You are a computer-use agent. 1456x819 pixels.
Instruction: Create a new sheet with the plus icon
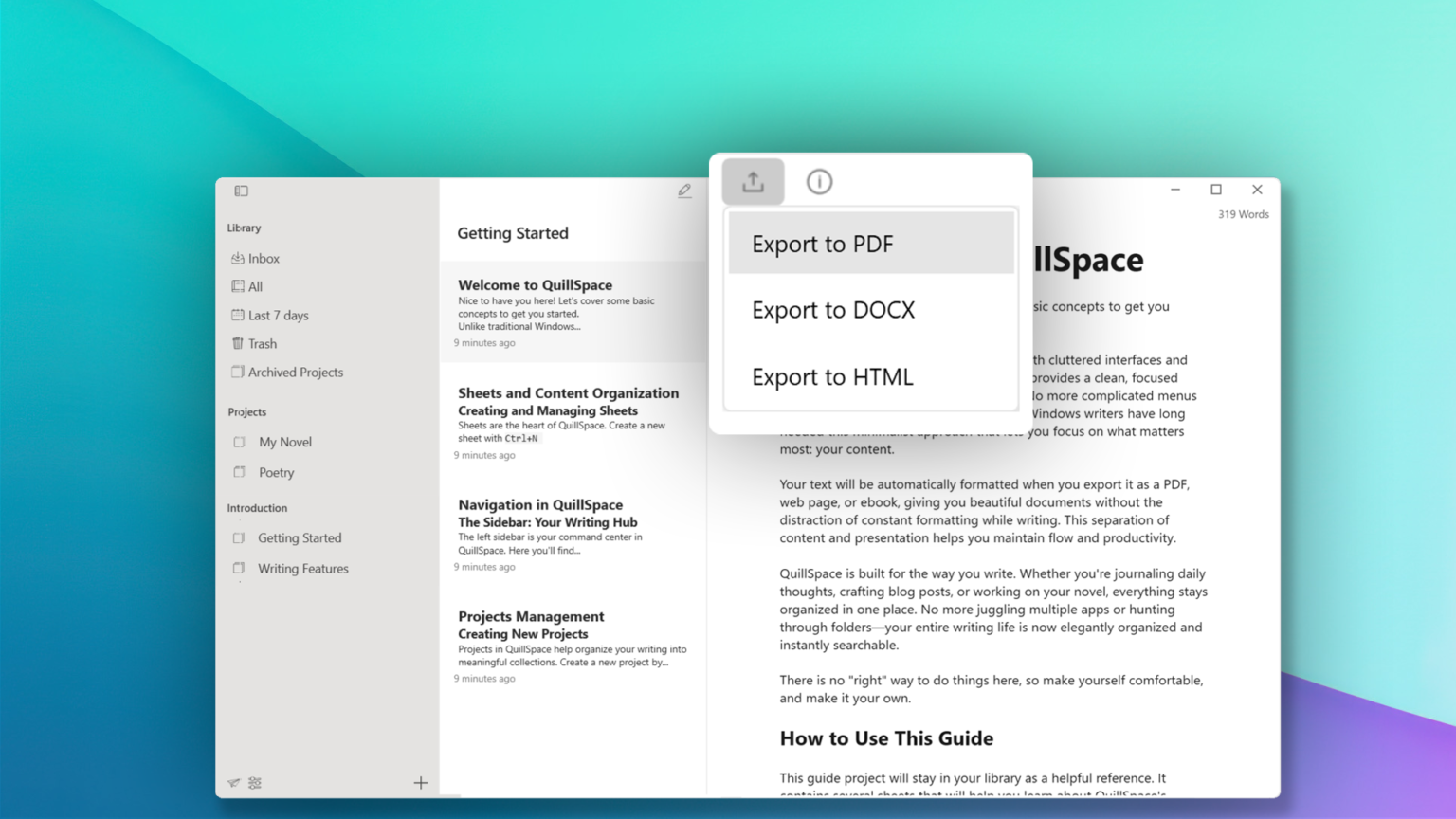[x=420, y=783]
